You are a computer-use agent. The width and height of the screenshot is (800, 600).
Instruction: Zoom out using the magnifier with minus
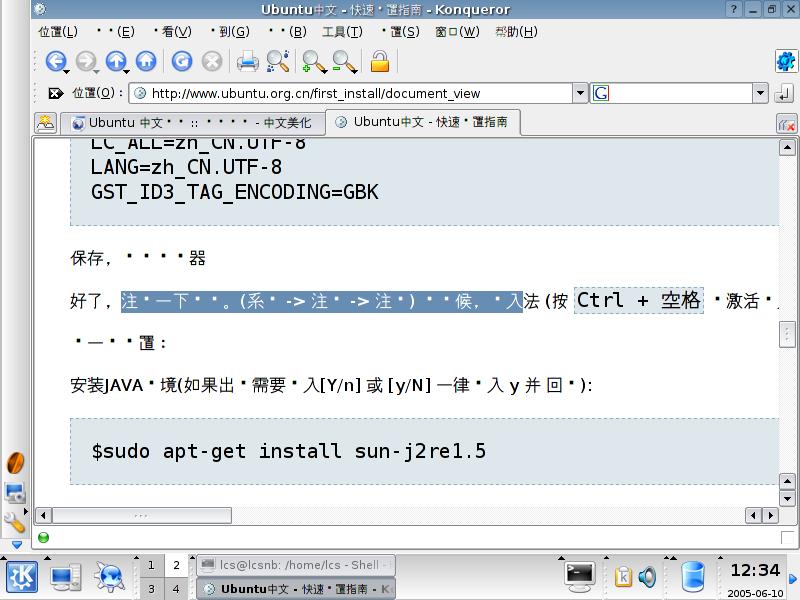point(344,62)
